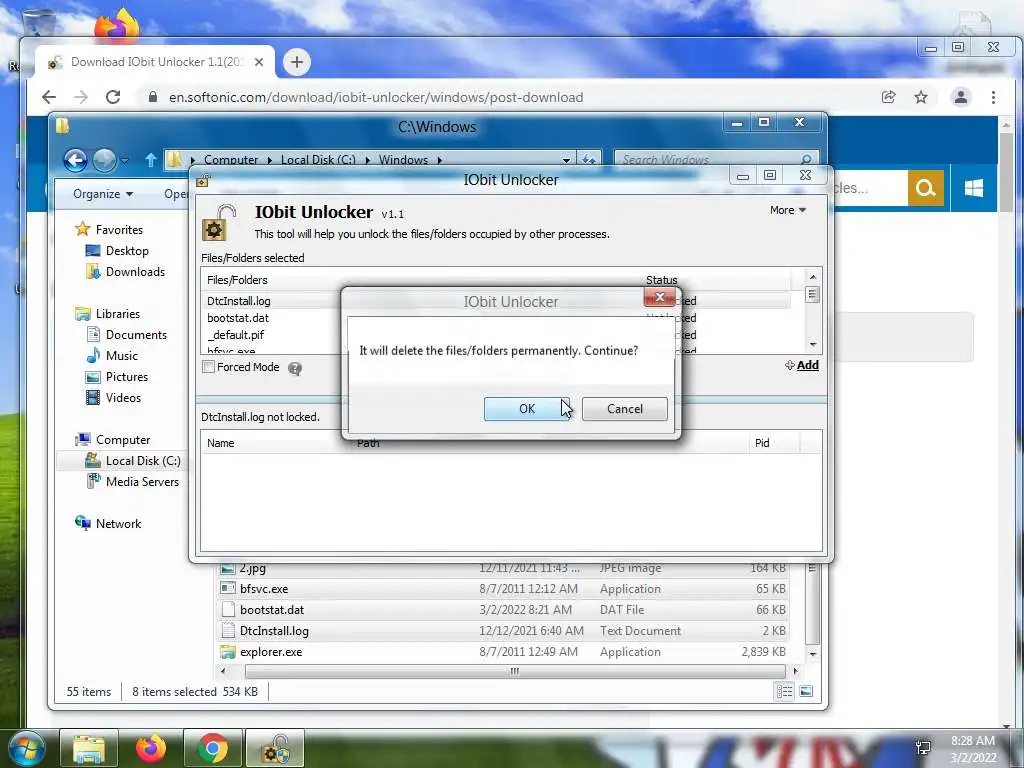Select bootstat.dat in the Explorer file list

[272, 610]
